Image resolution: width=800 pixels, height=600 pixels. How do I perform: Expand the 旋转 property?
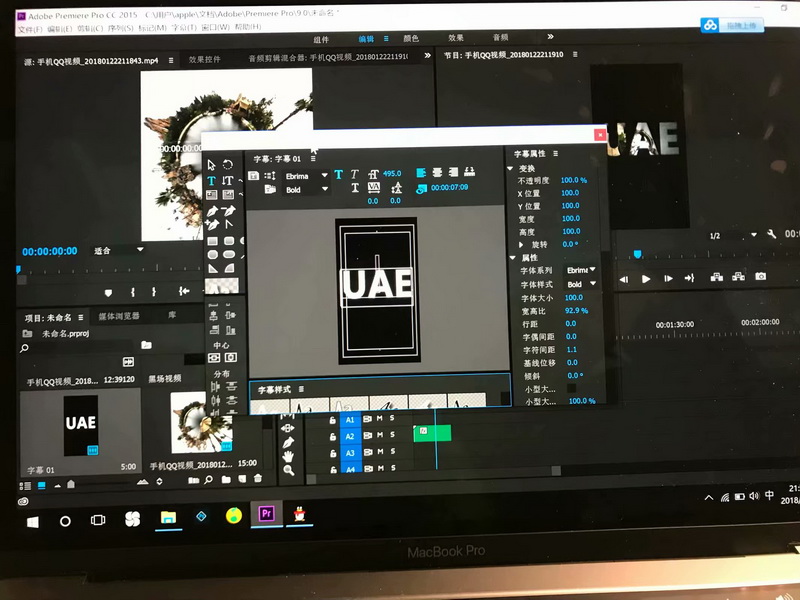point(520,245)
